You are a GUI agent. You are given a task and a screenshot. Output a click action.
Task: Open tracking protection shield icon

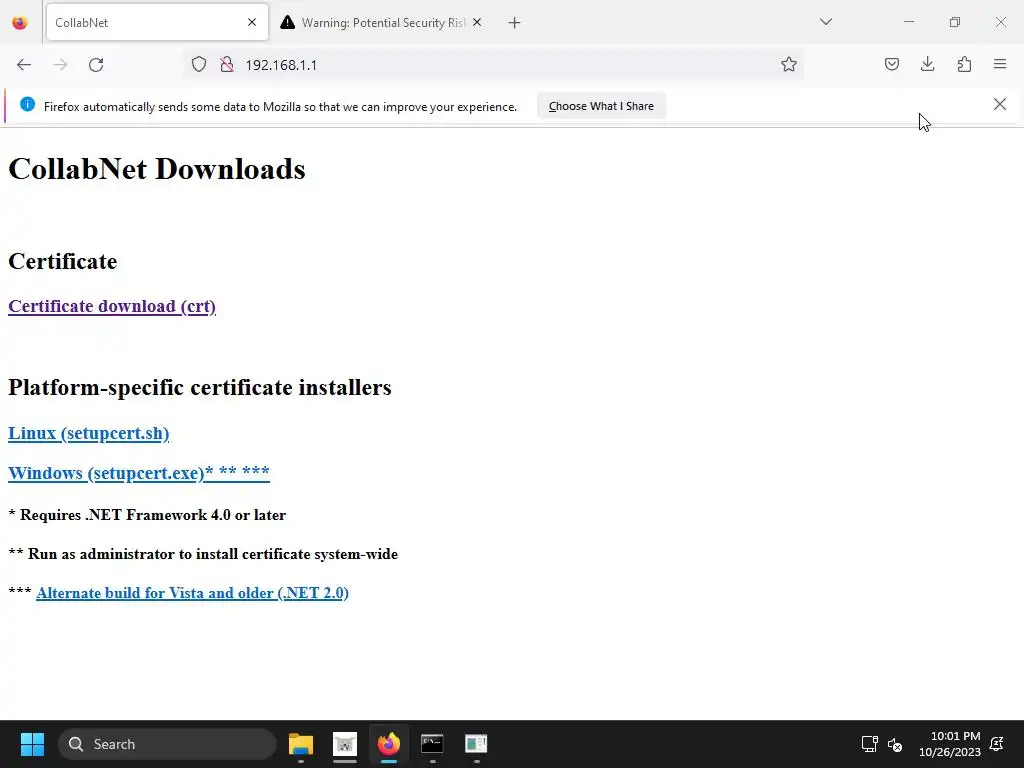click(x=199, y=64)
